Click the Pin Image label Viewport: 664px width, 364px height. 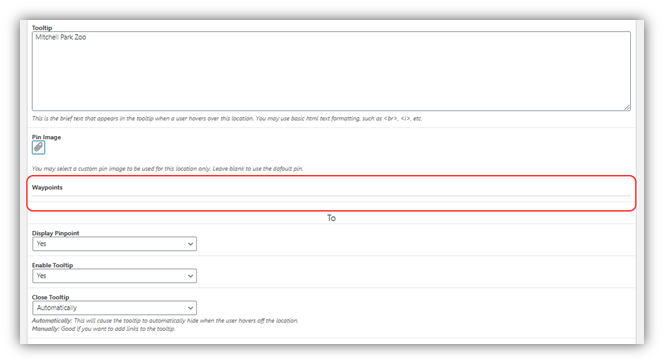coord(46,137)
